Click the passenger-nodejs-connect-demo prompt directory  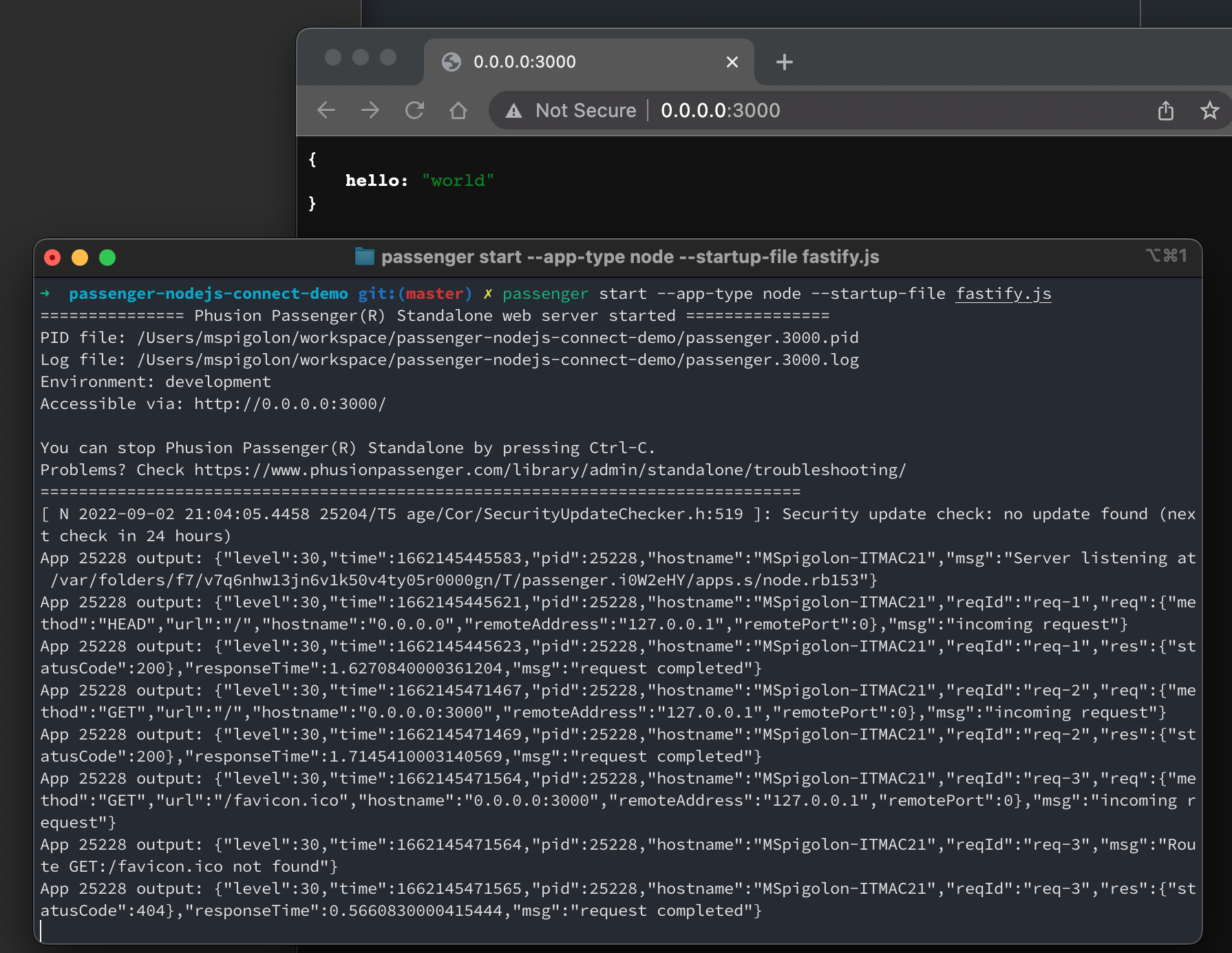pyautogui.click(x=208, y=294)
